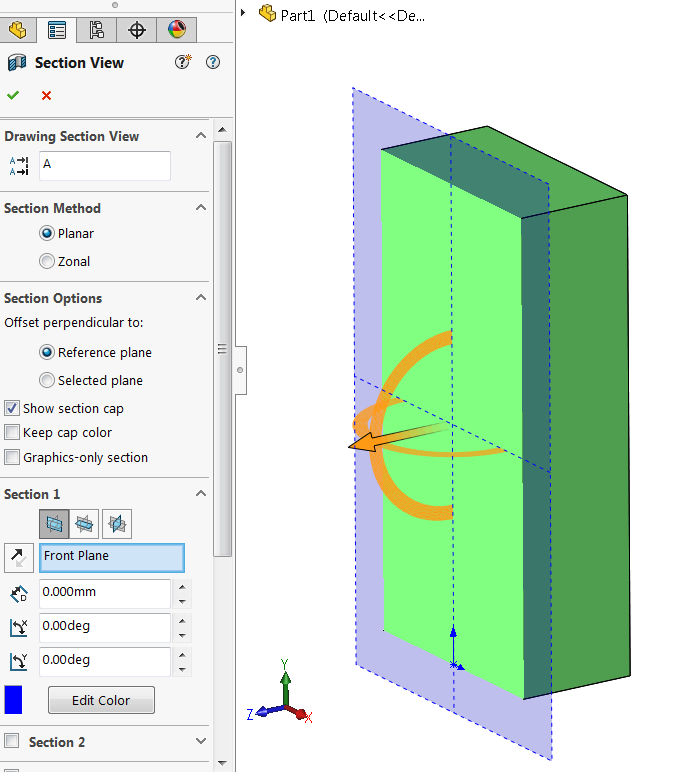The height and width of the screenshot is (772, 674).
Task: Decrease the X rotation angle
Action: [183, 635]
